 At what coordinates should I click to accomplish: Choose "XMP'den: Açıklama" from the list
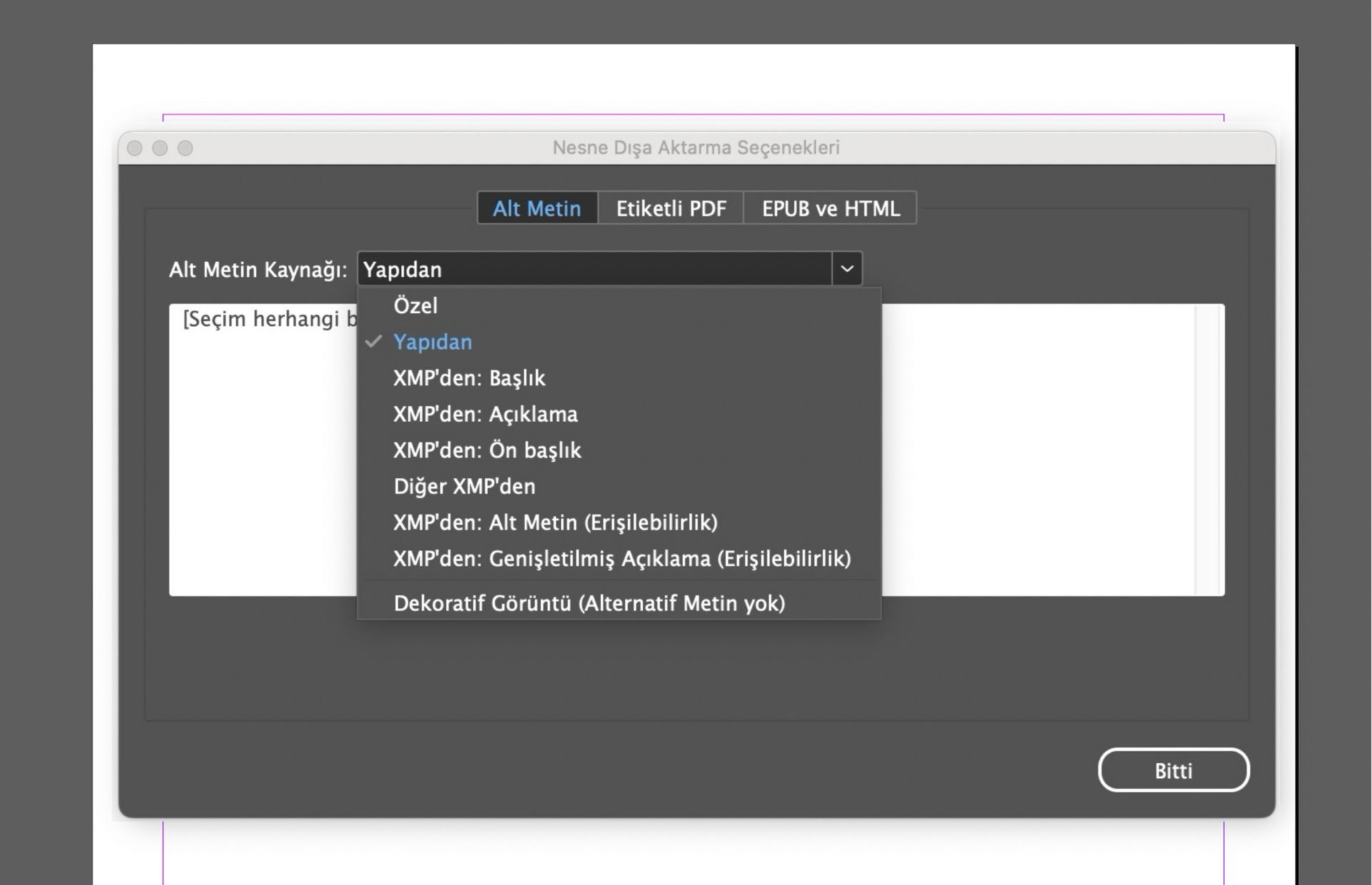[485, 414]
